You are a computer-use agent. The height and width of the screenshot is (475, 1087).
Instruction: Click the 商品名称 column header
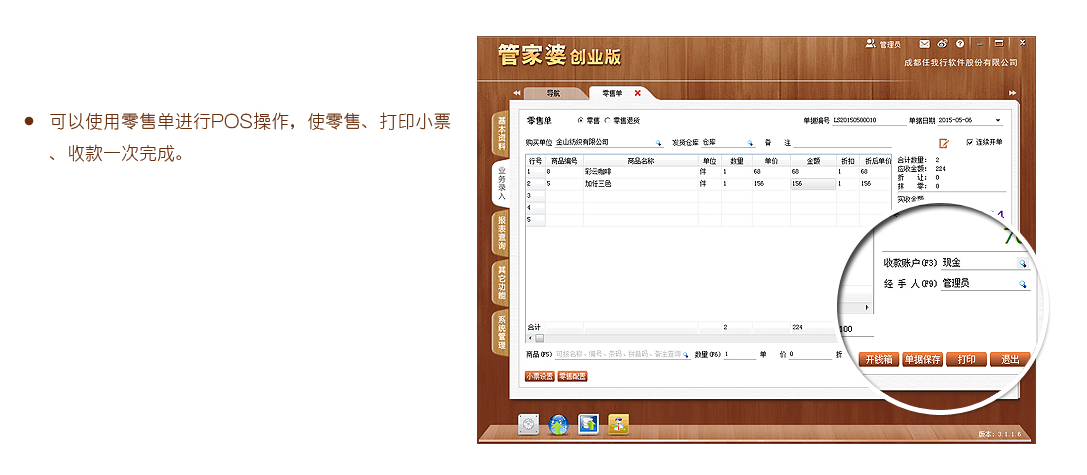(641, 160)
